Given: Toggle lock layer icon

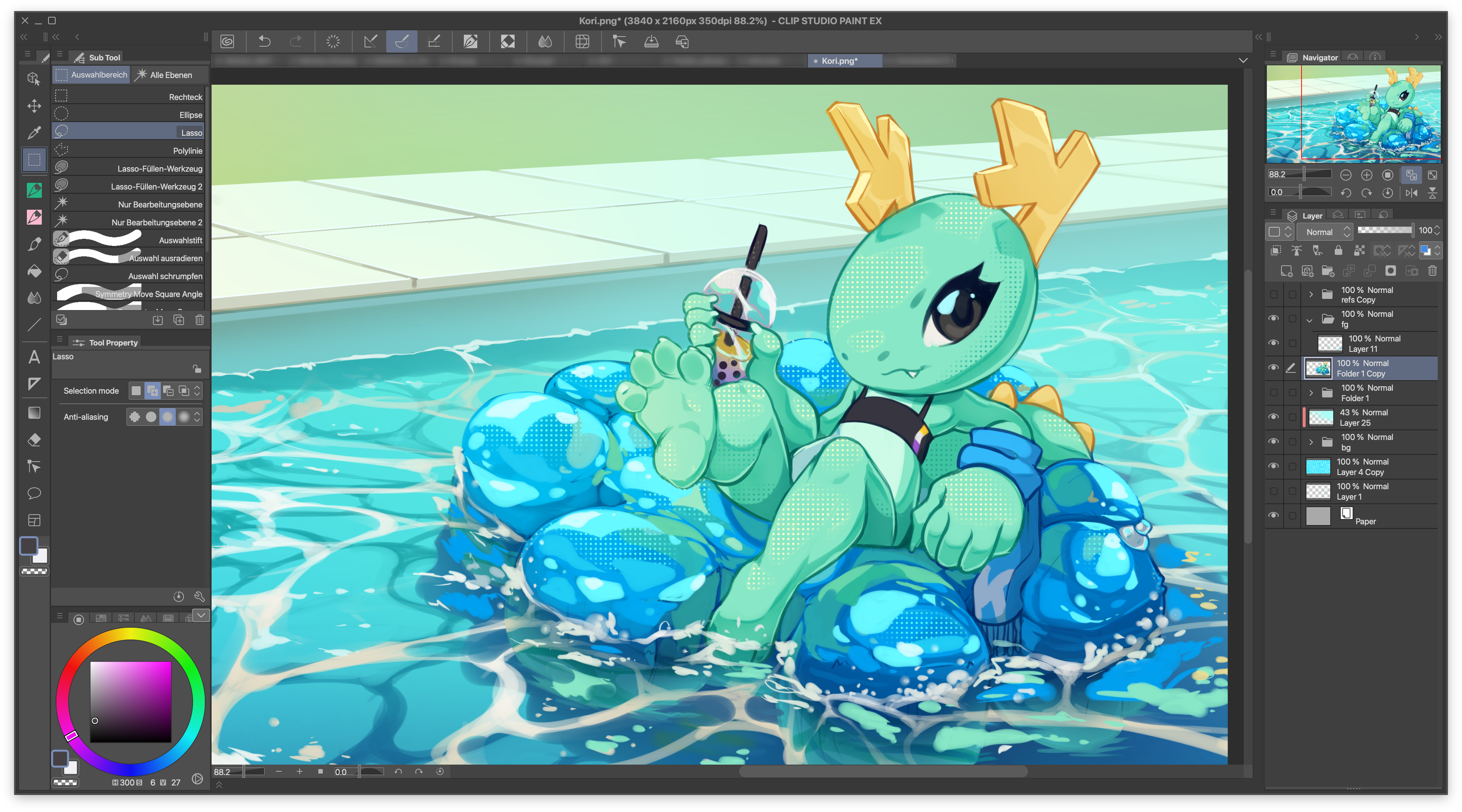Looking at the screenshot, I should [1338, 250].
